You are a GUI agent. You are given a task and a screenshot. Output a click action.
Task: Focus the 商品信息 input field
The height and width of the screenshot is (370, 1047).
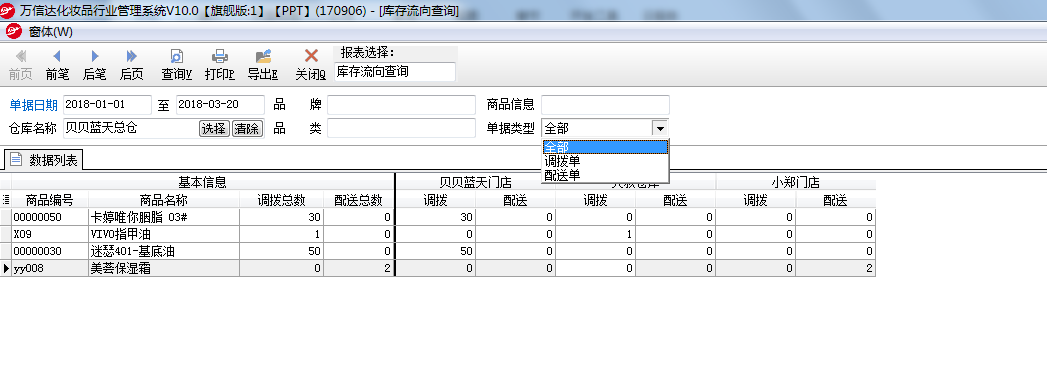tap(605, 105)
